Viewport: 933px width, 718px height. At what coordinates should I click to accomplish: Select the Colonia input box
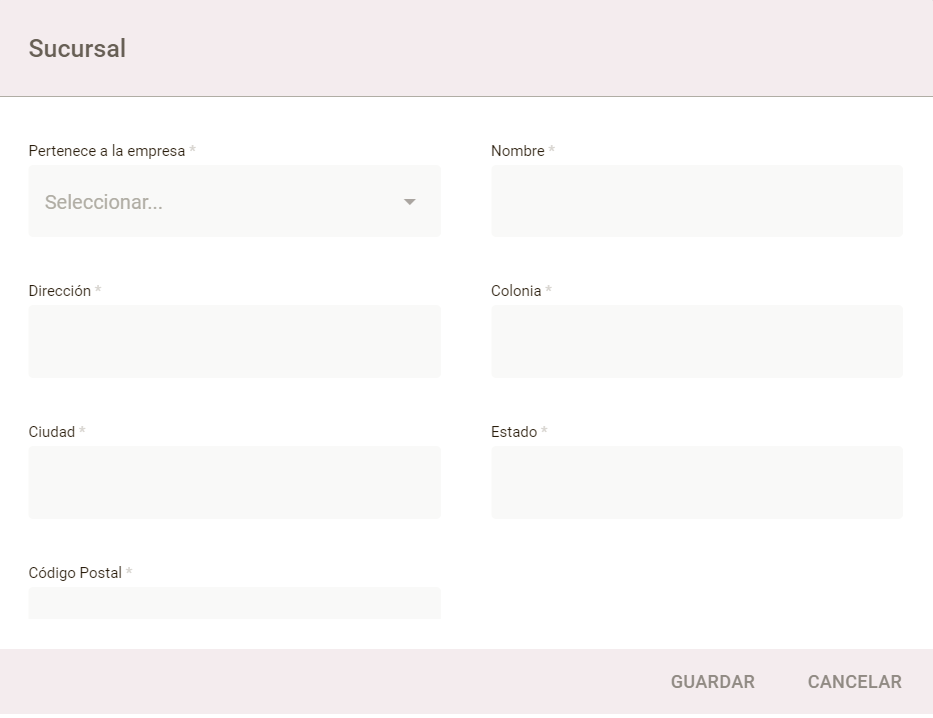(x=696, y=341)
